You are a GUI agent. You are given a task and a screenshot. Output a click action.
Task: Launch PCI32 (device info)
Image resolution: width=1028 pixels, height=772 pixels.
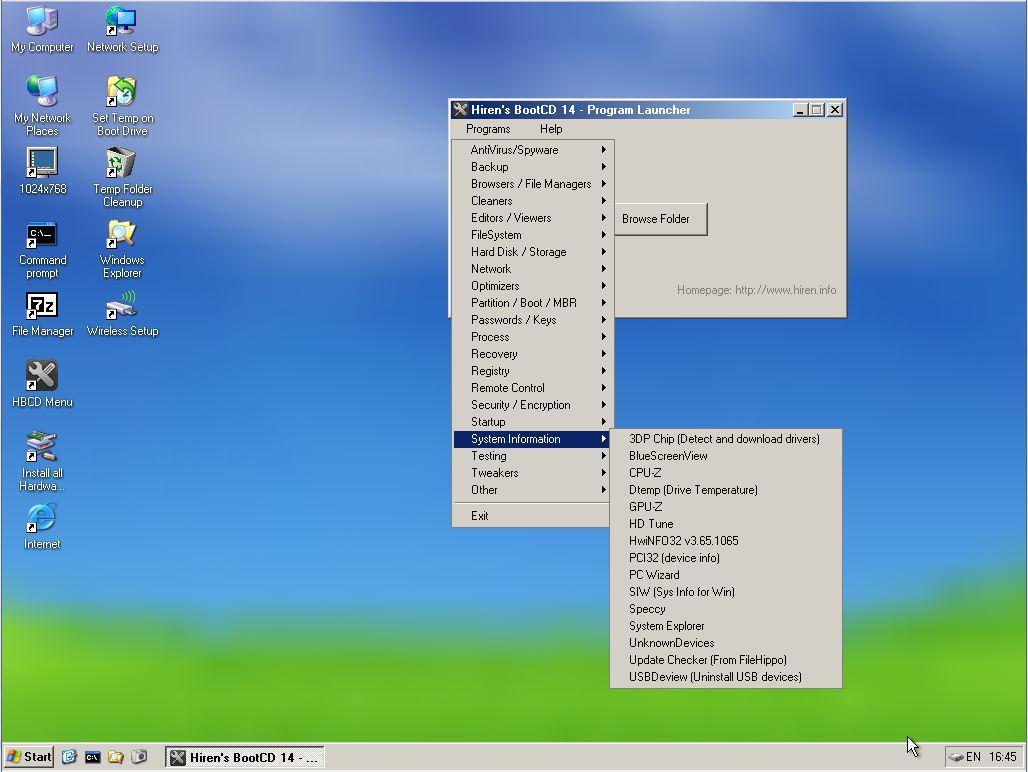tap(726, 559)
